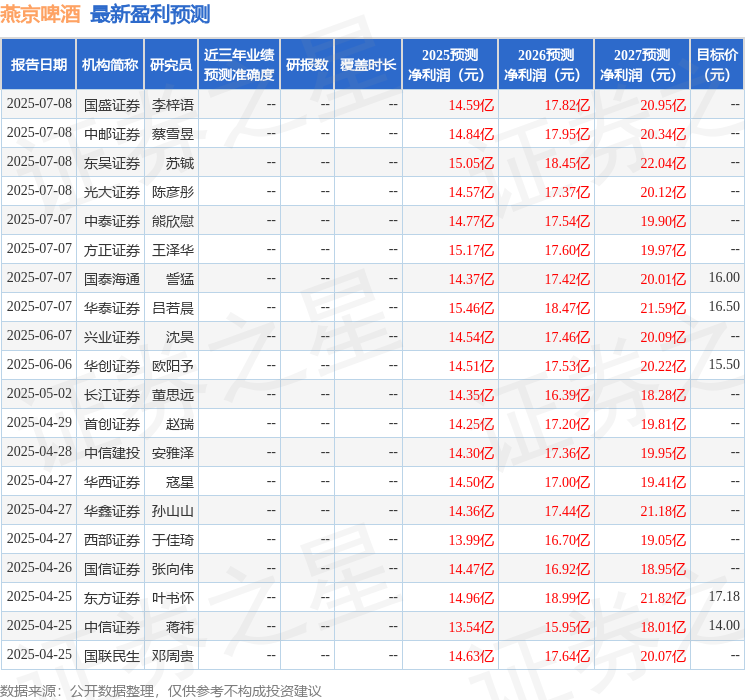Select 中泰证券 institution cell

[112, 221]
